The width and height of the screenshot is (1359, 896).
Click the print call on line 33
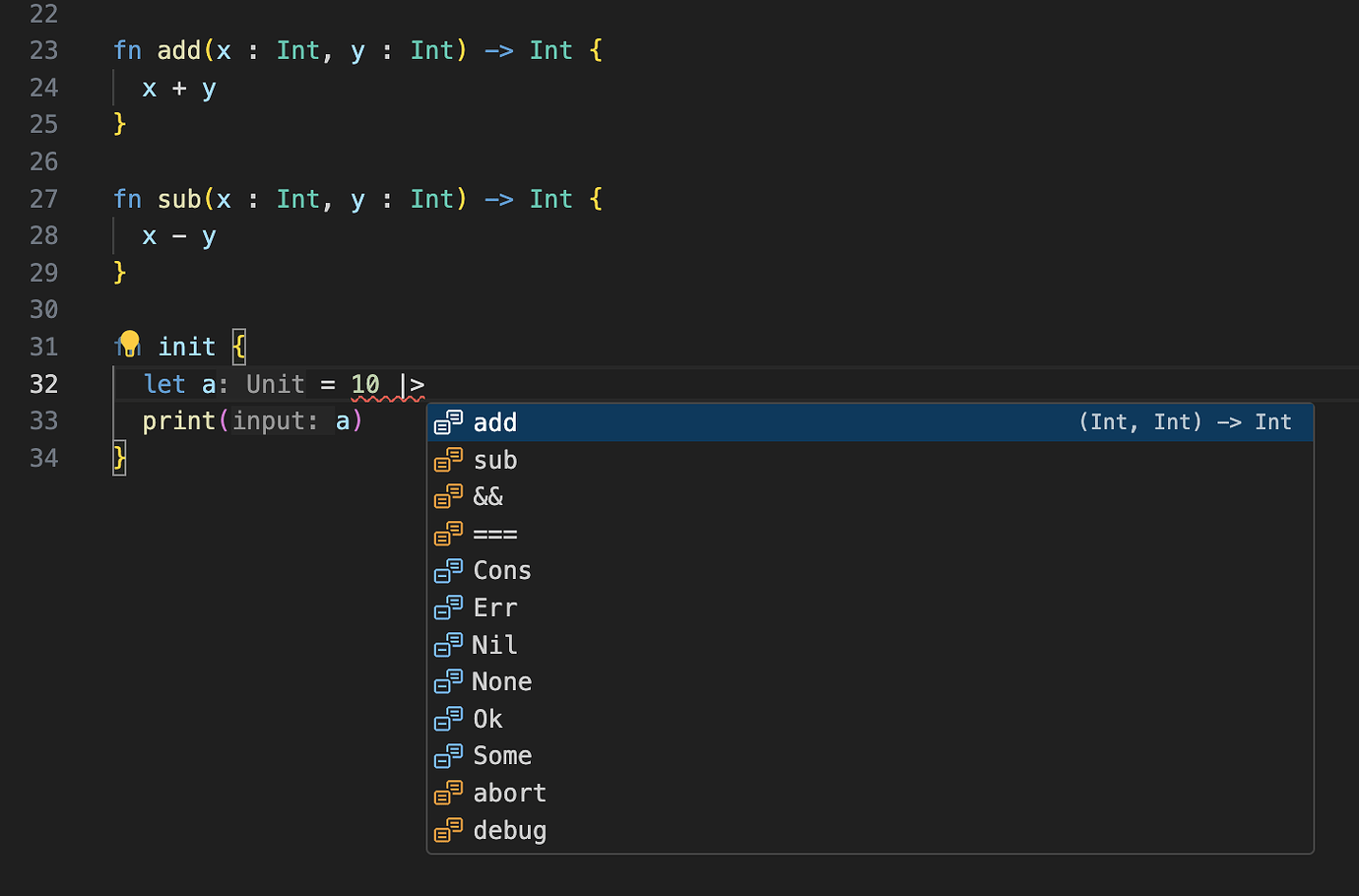[x=178, y=421]
